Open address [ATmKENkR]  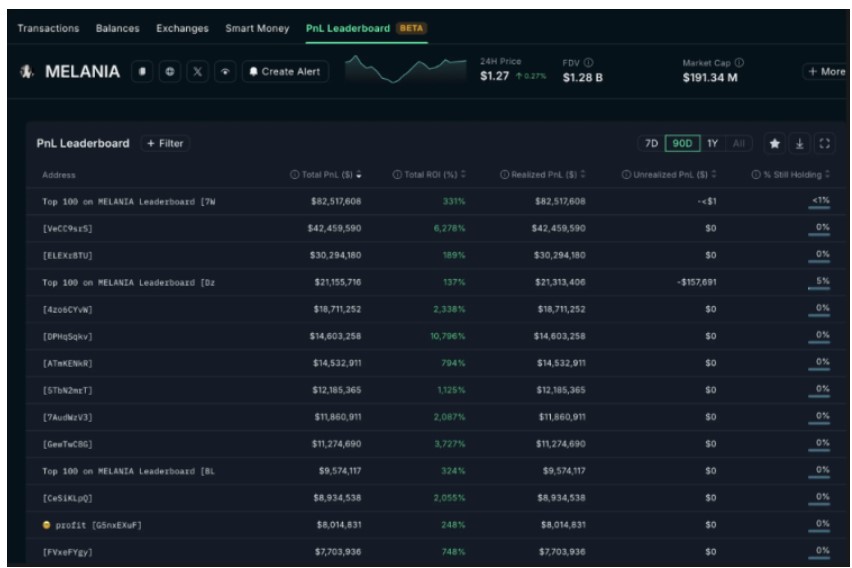[x=67, y=364]
